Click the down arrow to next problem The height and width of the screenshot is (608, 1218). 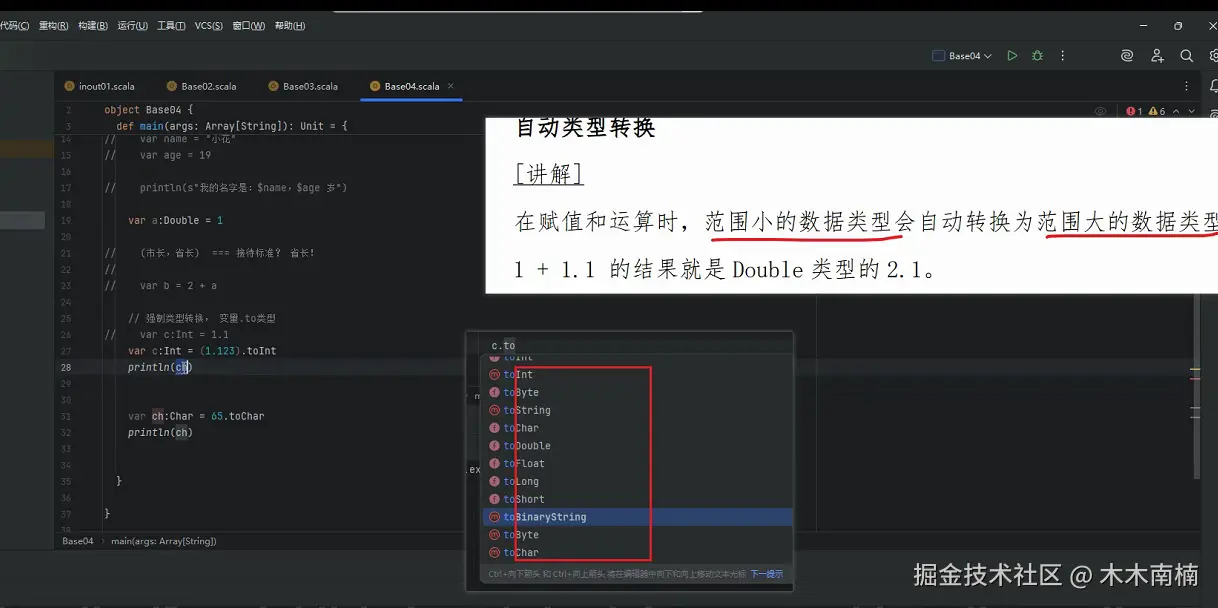coord(1191,111)
